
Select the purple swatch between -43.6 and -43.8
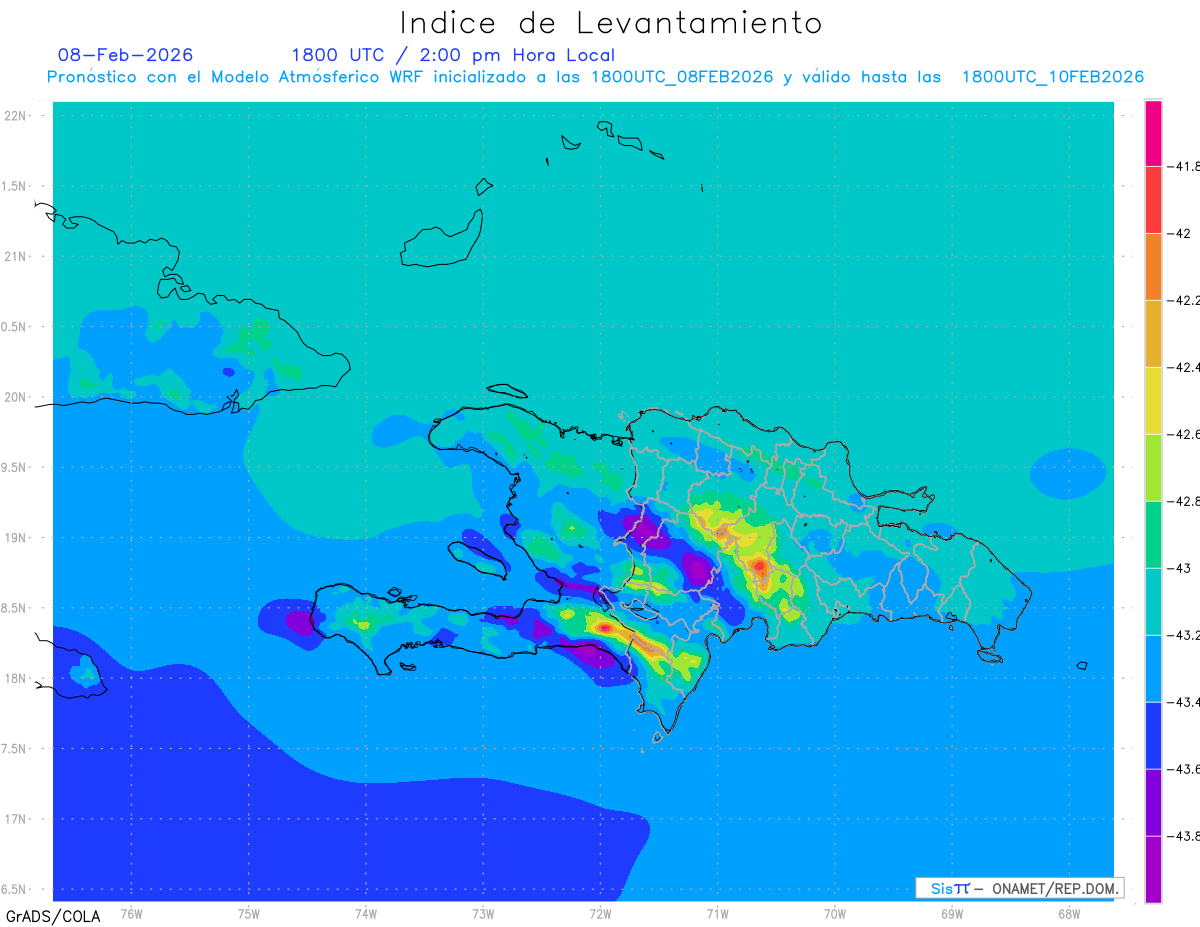1153,803
